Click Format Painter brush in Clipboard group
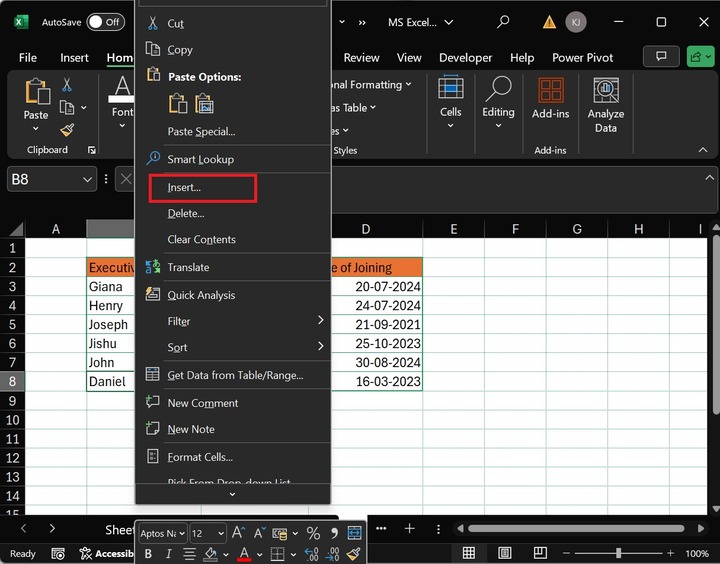Screen dimensions: 720x564 pos(67,130)
